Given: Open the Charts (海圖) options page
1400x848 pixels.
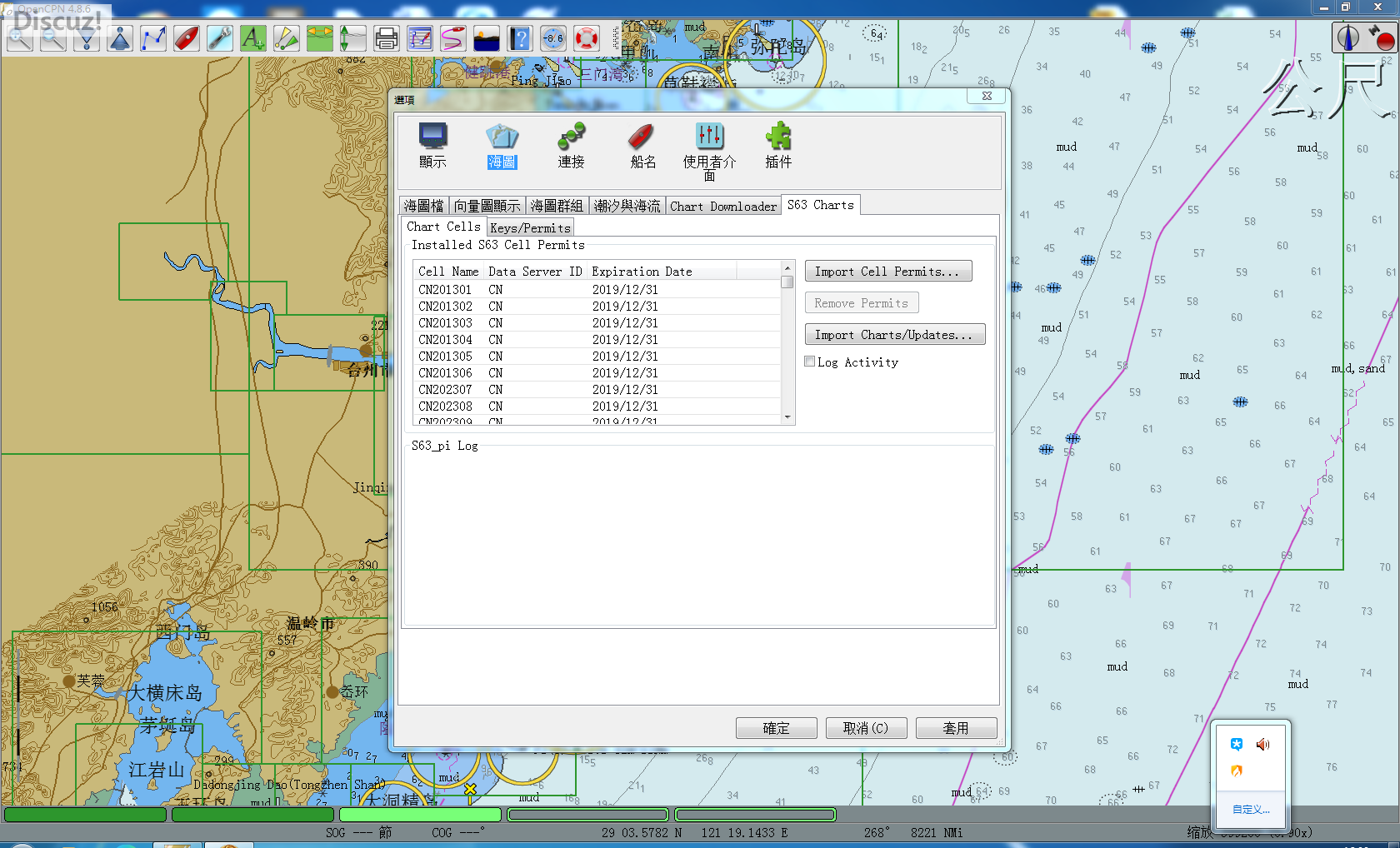Looking at the screenshot, I should [x=502, y=146].
